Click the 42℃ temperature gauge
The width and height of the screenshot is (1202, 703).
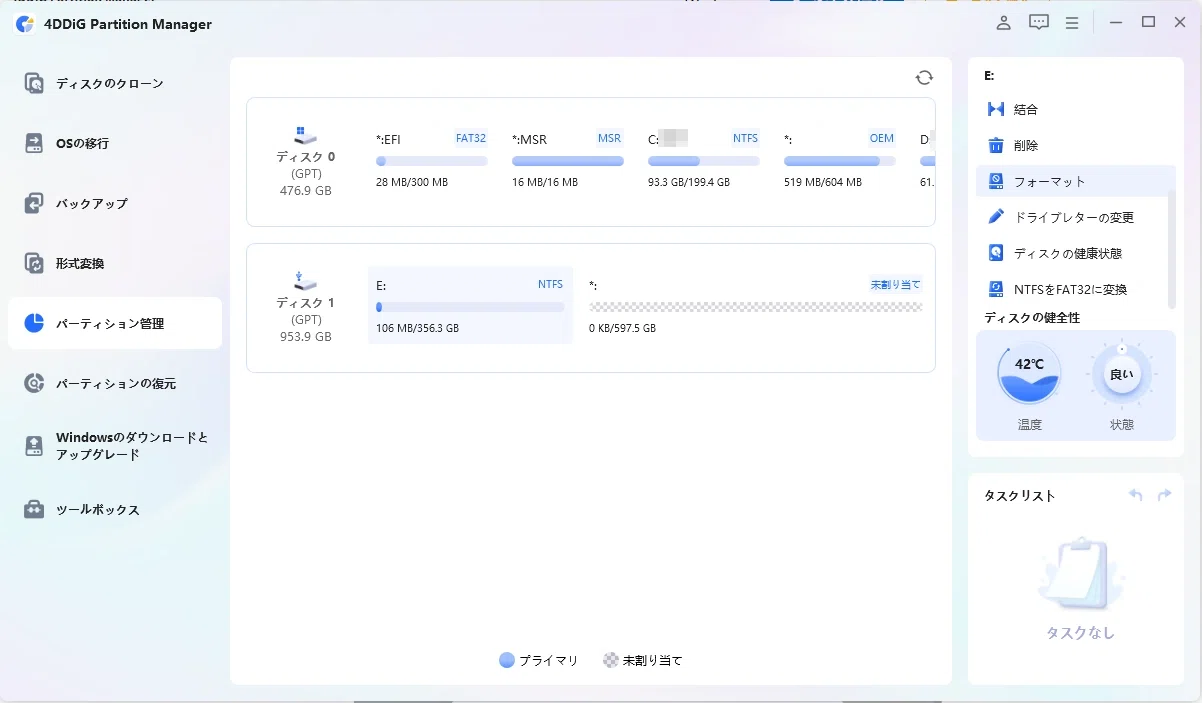click(1029, 373)
